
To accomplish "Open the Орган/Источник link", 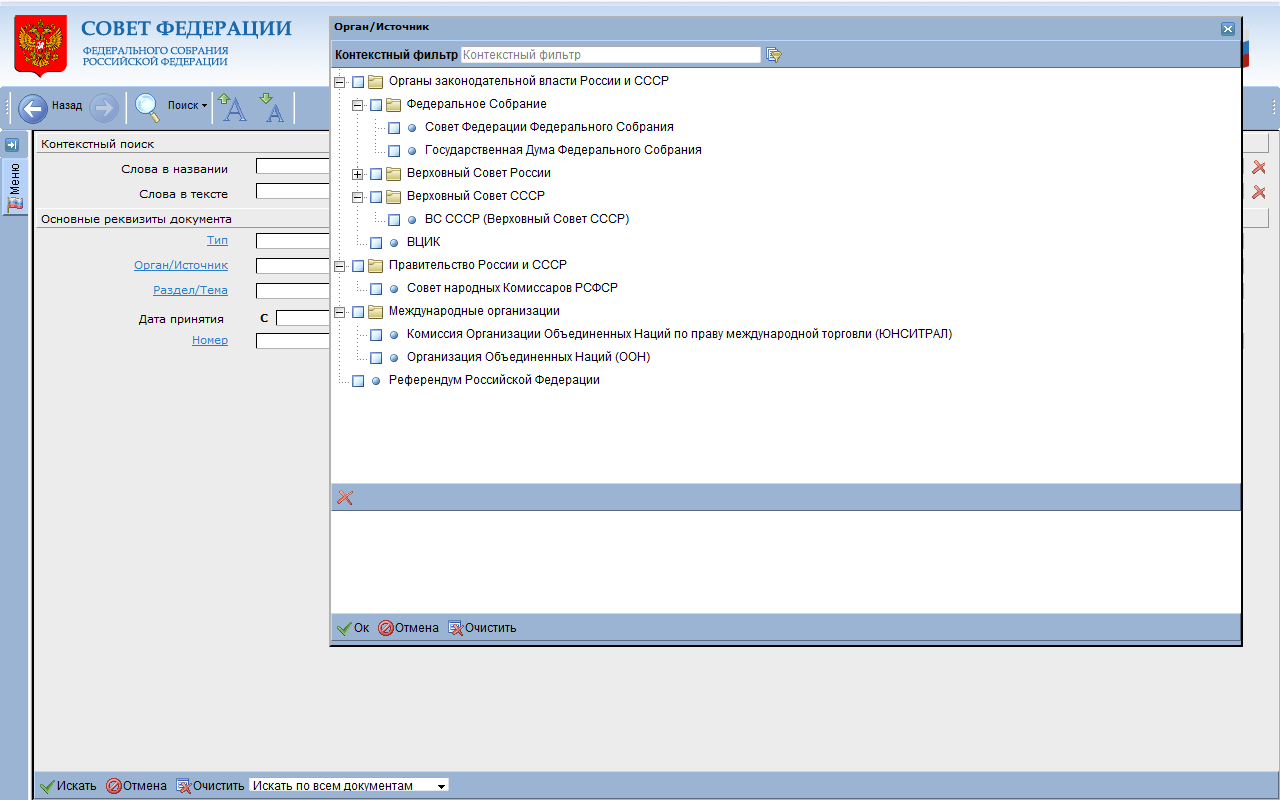I will coord(181,265).
